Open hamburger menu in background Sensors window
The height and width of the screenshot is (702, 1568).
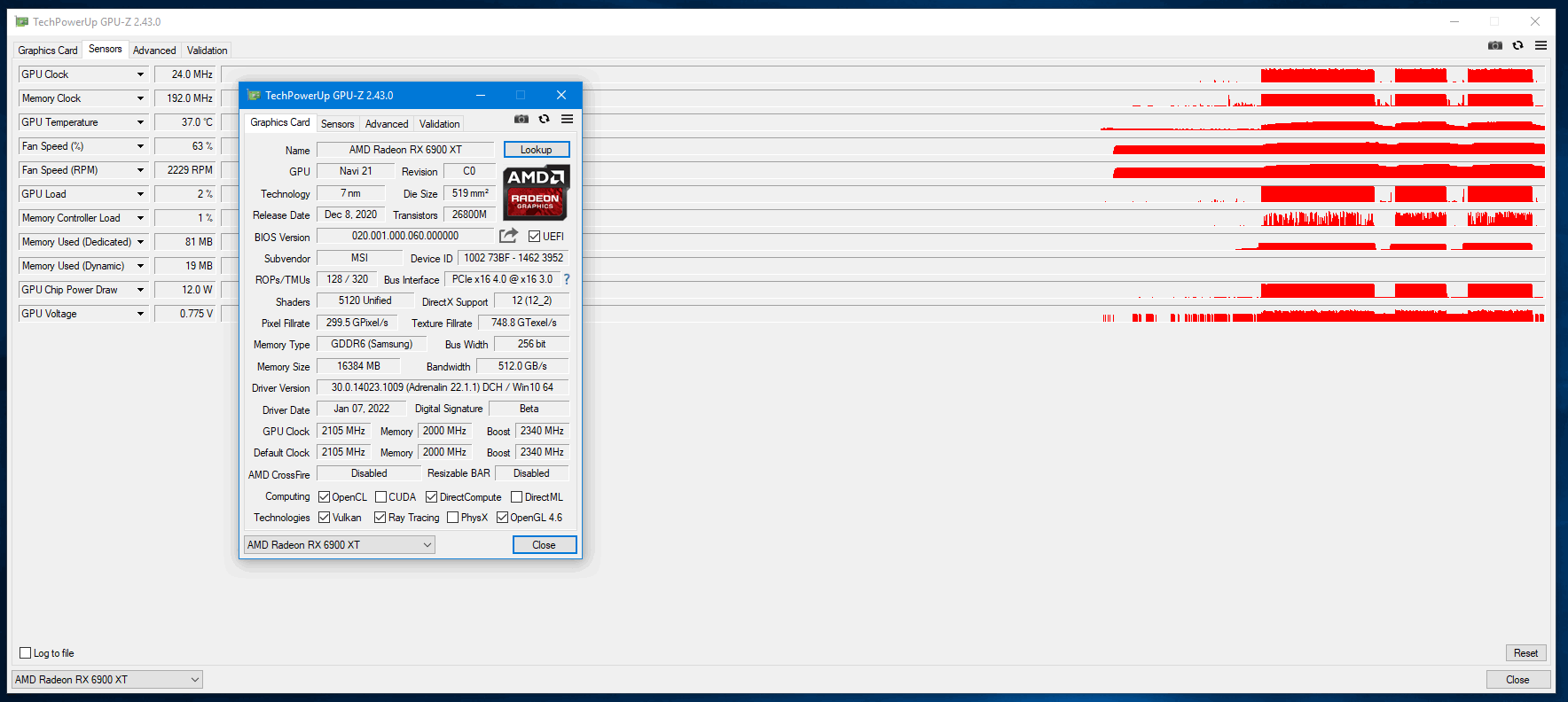tap(1541, 45)
